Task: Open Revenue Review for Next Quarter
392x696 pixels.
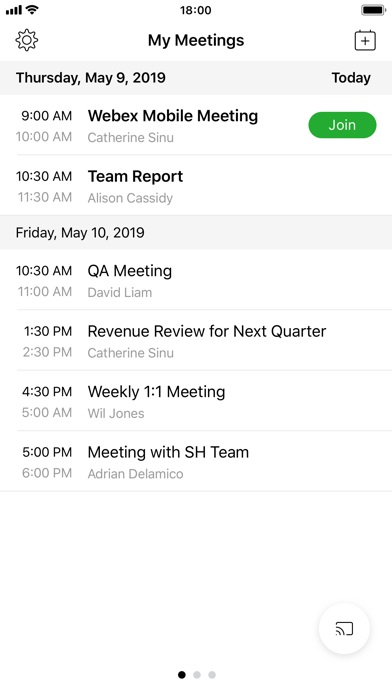Action: click(x=196, y=340)
